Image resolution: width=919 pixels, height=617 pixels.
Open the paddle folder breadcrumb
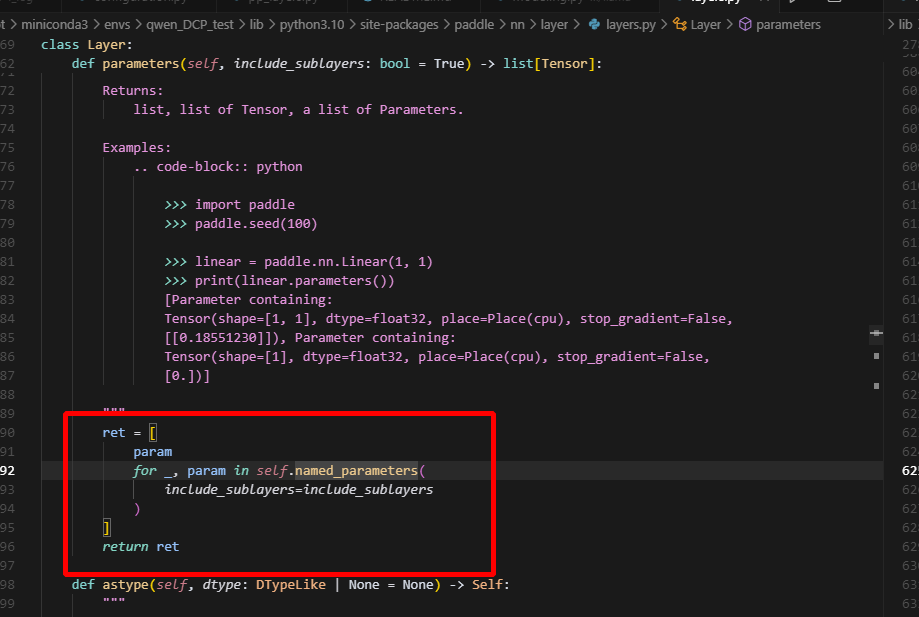pyautogui.click(x=500, y=24)
